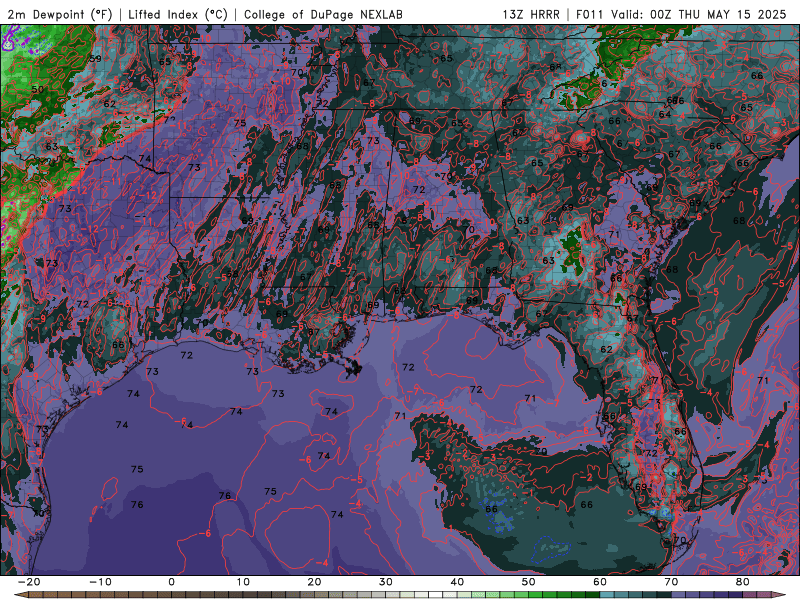
Task: Click the "Lifted Index (°C)" title text
Action: click(178, 14)
